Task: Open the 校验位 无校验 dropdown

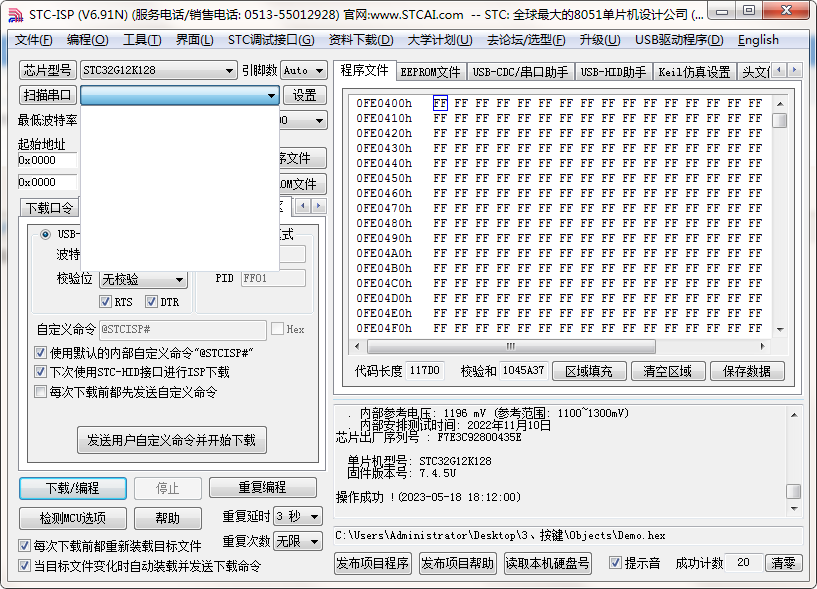Action: [x=179, y=280]
